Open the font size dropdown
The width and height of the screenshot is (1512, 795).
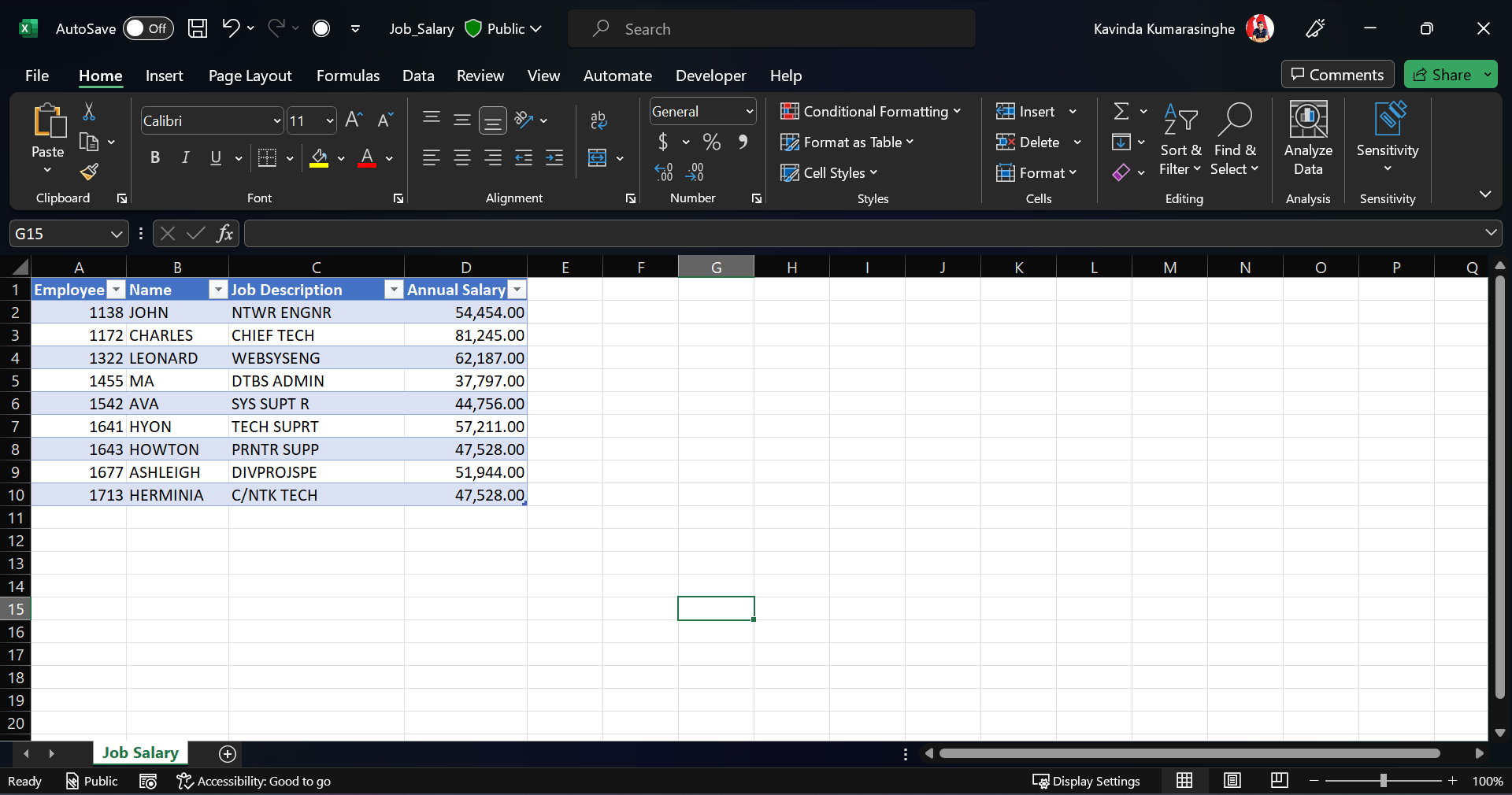coord(330,120)
